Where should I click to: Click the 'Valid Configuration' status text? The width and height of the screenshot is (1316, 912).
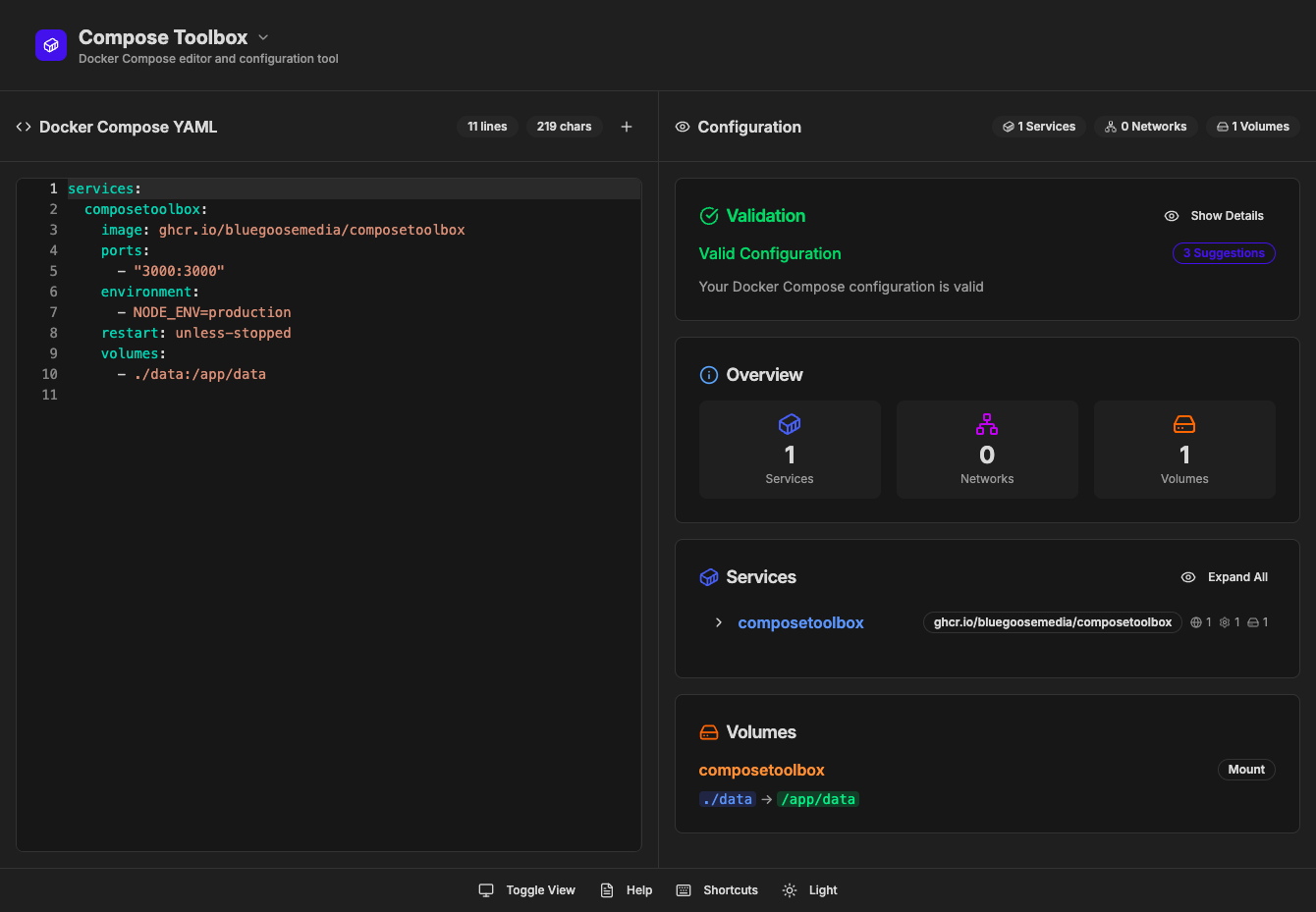pos(770,253)
